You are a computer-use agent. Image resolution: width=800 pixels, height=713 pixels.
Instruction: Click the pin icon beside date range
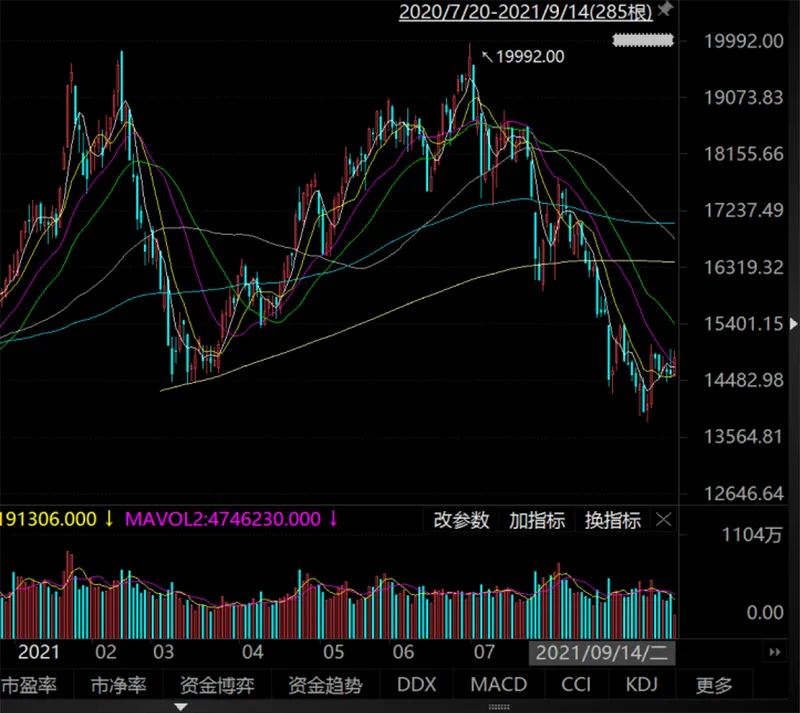click(x=666, y=11)
